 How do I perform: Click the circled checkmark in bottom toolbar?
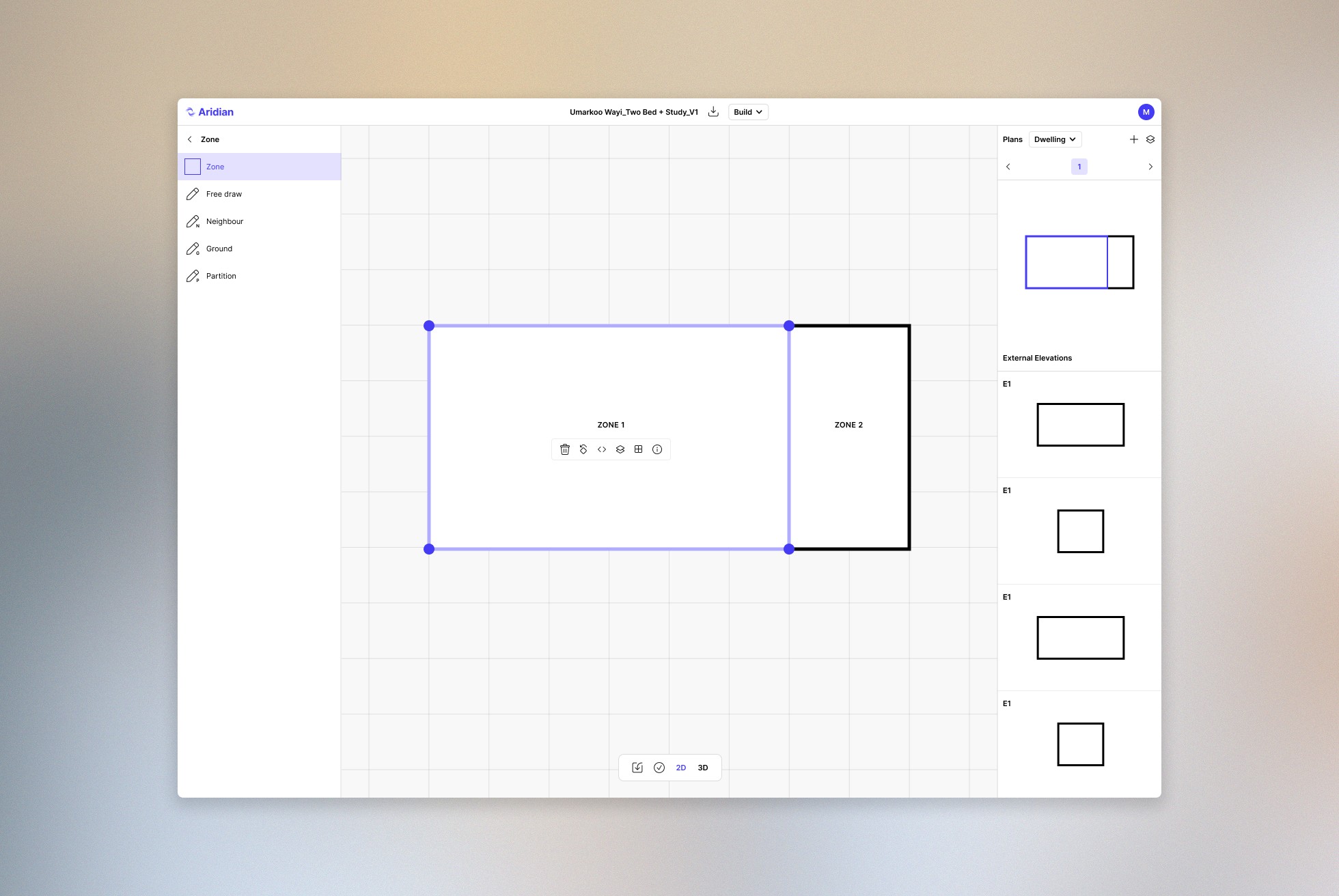click(x=659, y=768)
